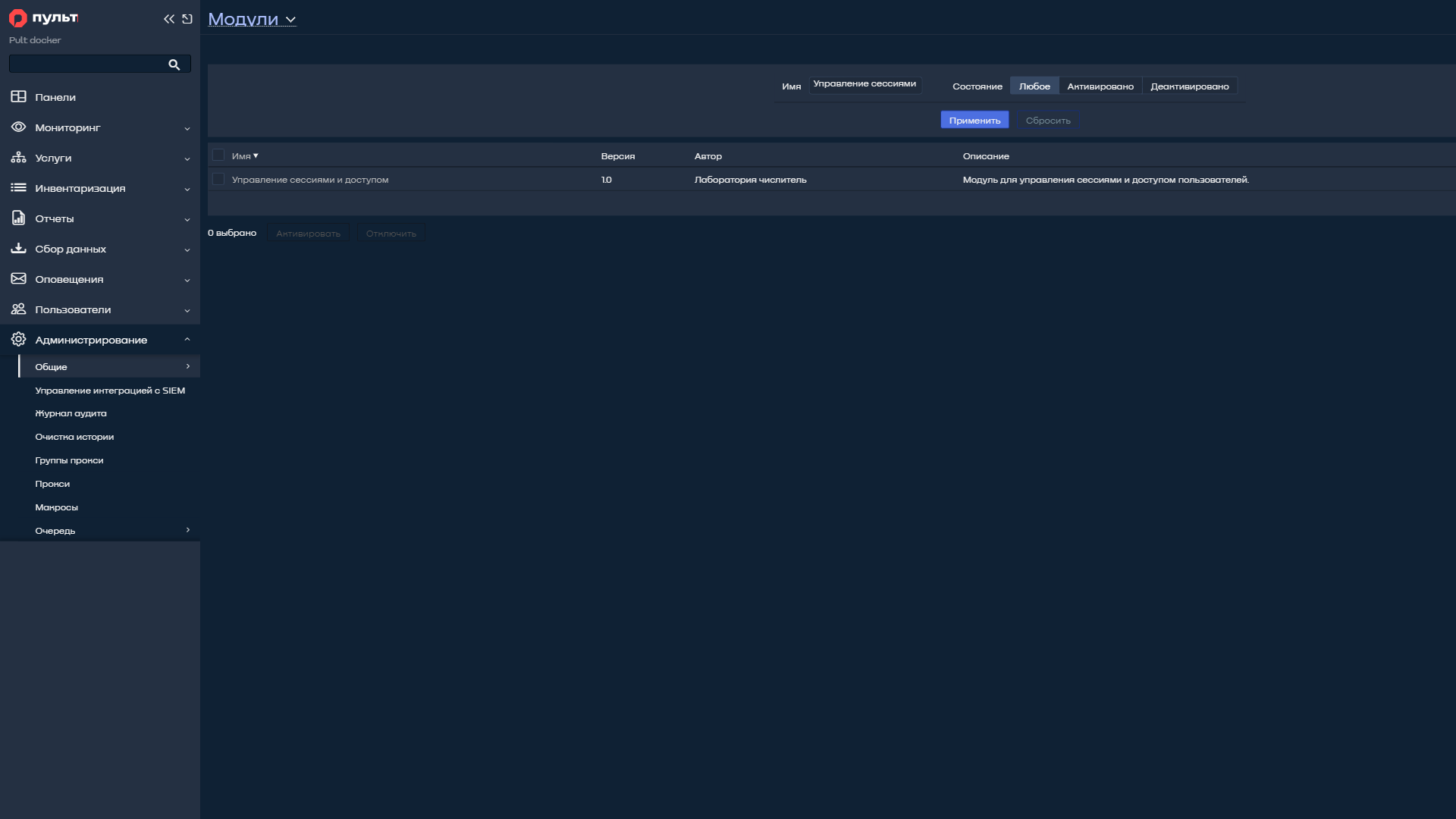Collapse sidebar with double-chevron icon
Viewport: 1456px width, 819px height.
coord(168,19)
